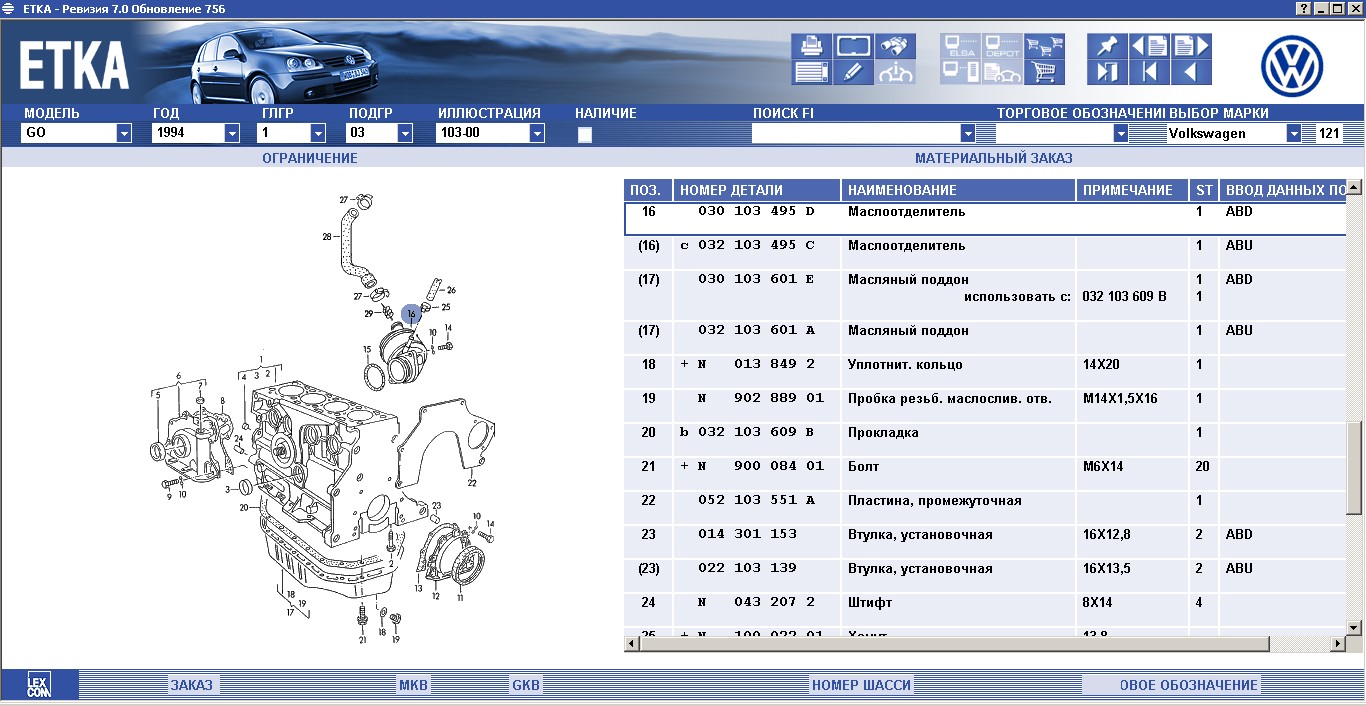Click the computer to server icon
Screen dimensions: 1366x706
pos(960,72)
